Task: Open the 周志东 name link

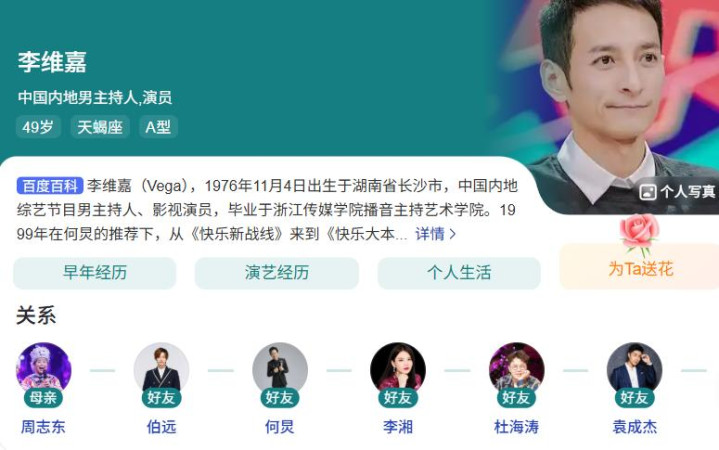Action: tap(43, 427)
